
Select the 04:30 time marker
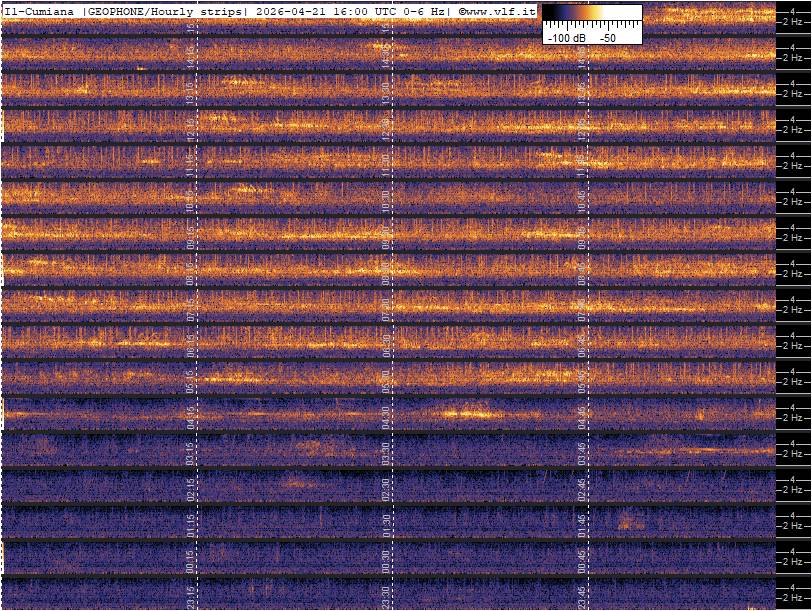[386, 416]
